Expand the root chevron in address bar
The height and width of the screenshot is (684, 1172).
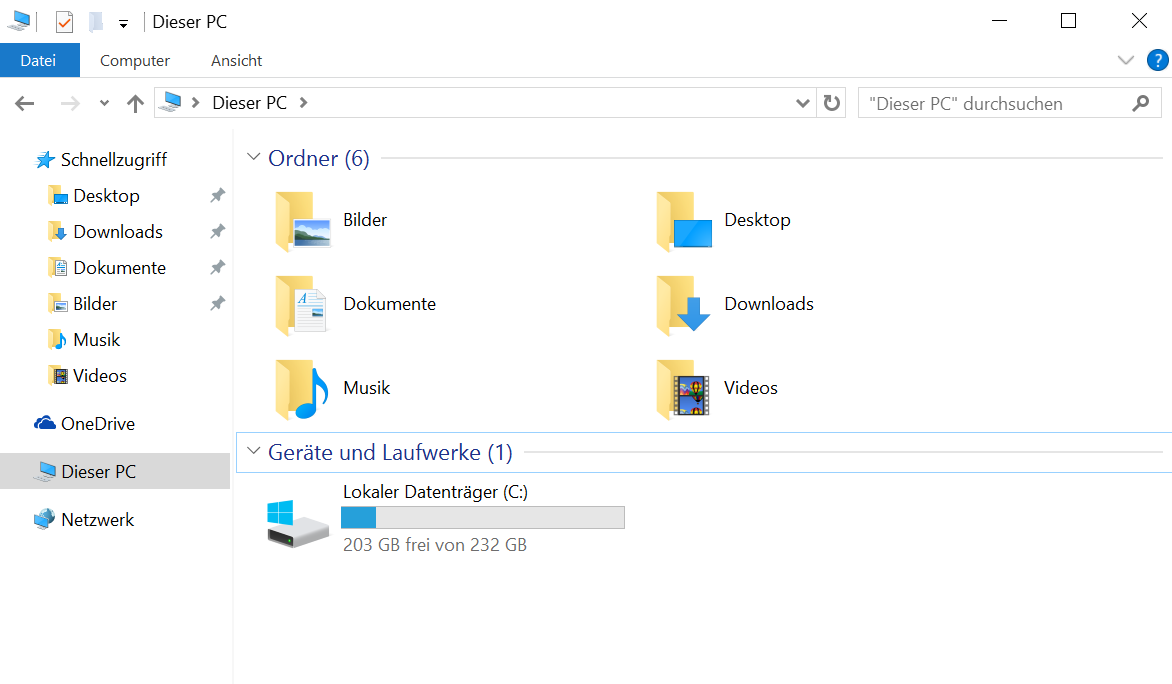[196, 102]
